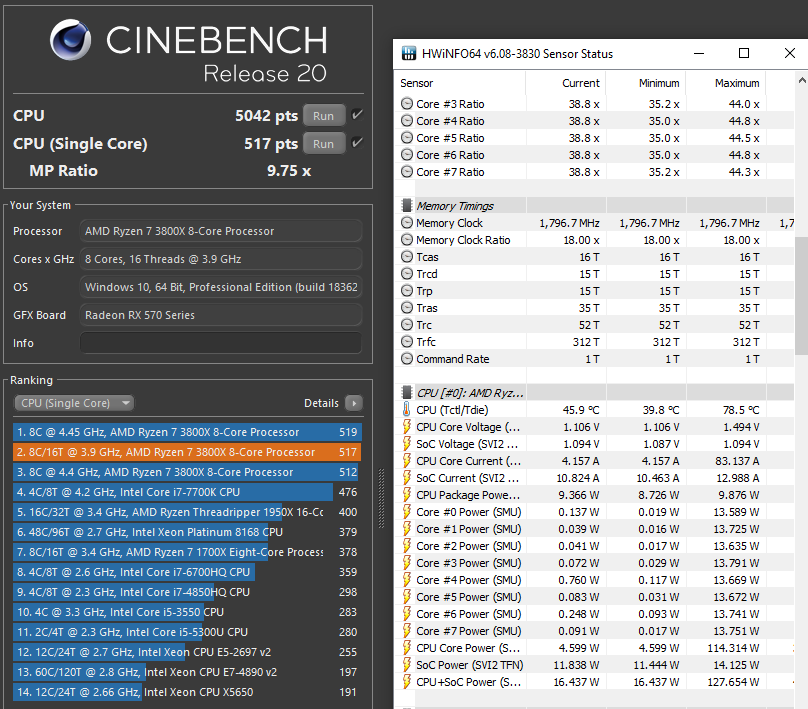Click the HWiNFO scroll up arrow
808x709 pixels.
coord(802,80)
